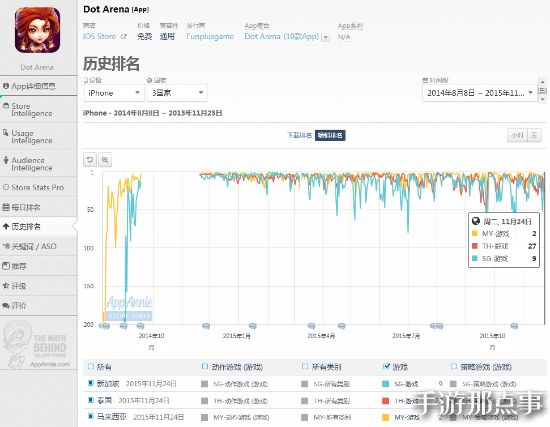
Task: Switch to the 畅销排名 tab
Action: click(330, 135)
